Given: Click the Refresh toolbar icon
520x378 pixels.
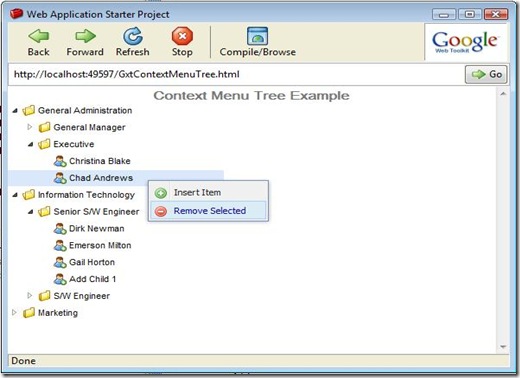Looking at the screenshot, I should coord(133,36).
